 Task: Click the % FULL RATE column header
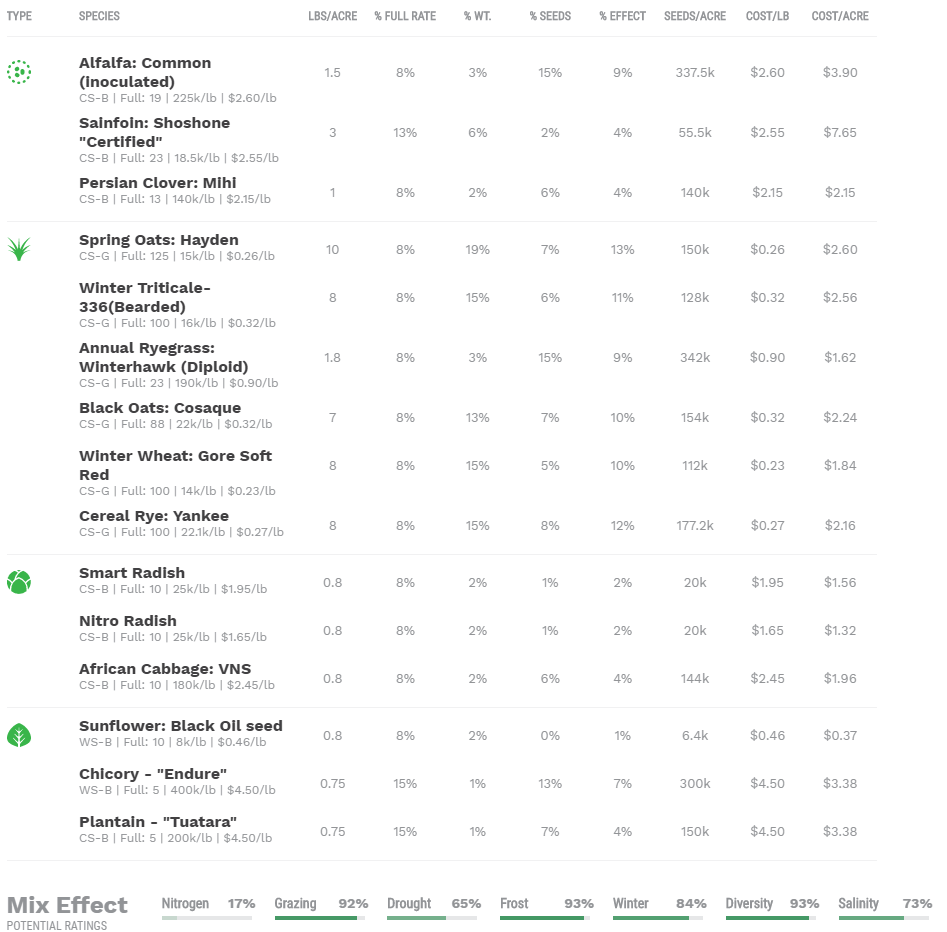click(405, 16)
